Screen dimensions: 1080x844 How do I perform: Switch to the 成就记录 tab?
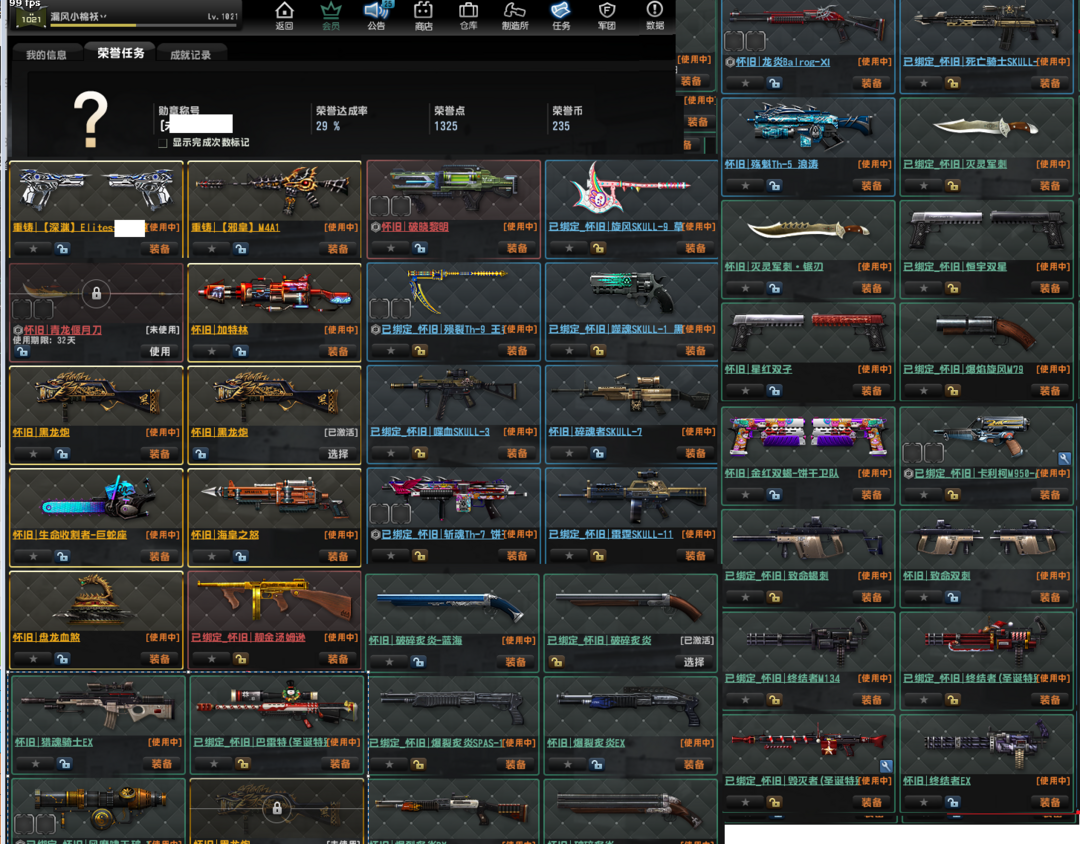click(x=190, y=55)
